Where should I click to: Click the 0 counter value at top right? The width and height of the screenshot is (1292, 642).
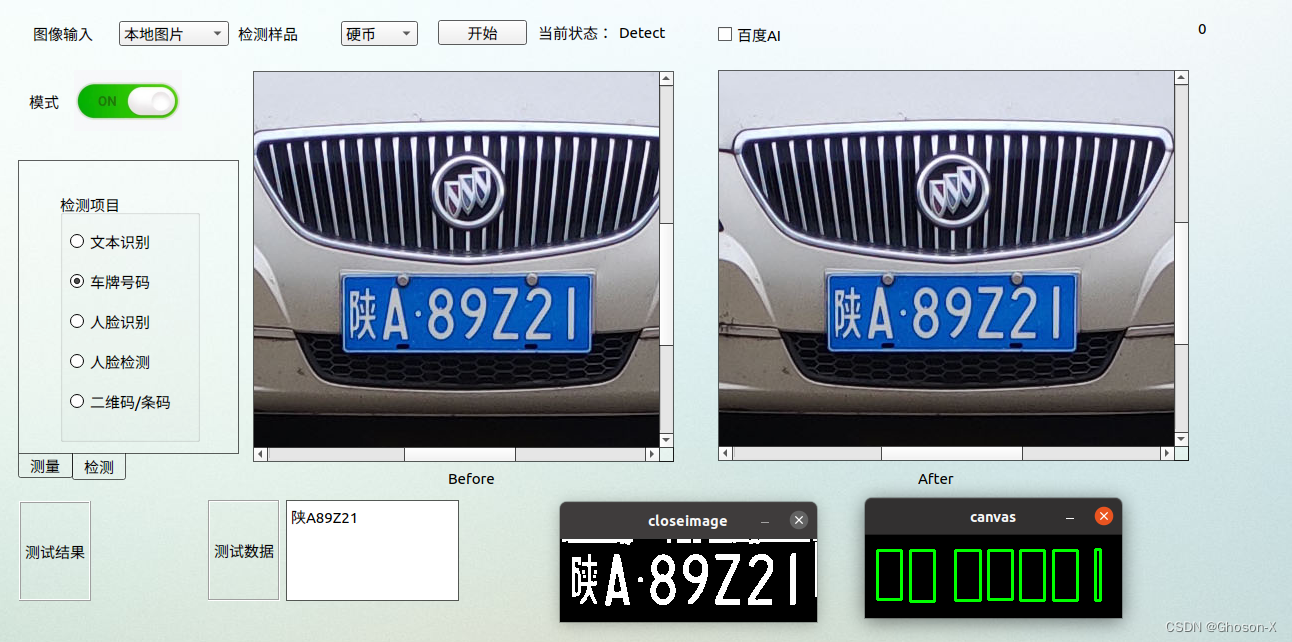pos(1202,29)
